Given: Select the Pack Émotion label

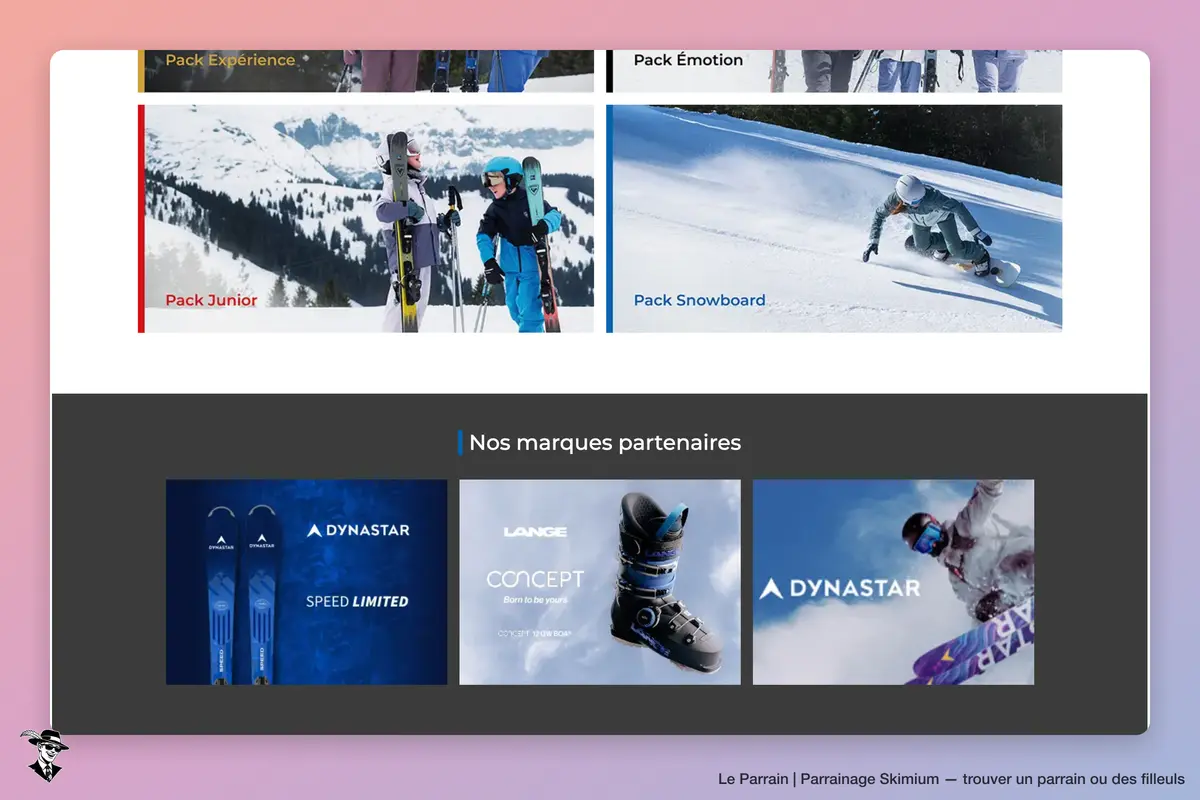Looking at the screenshot, I should pyautogui.click(x=688, y=60).
